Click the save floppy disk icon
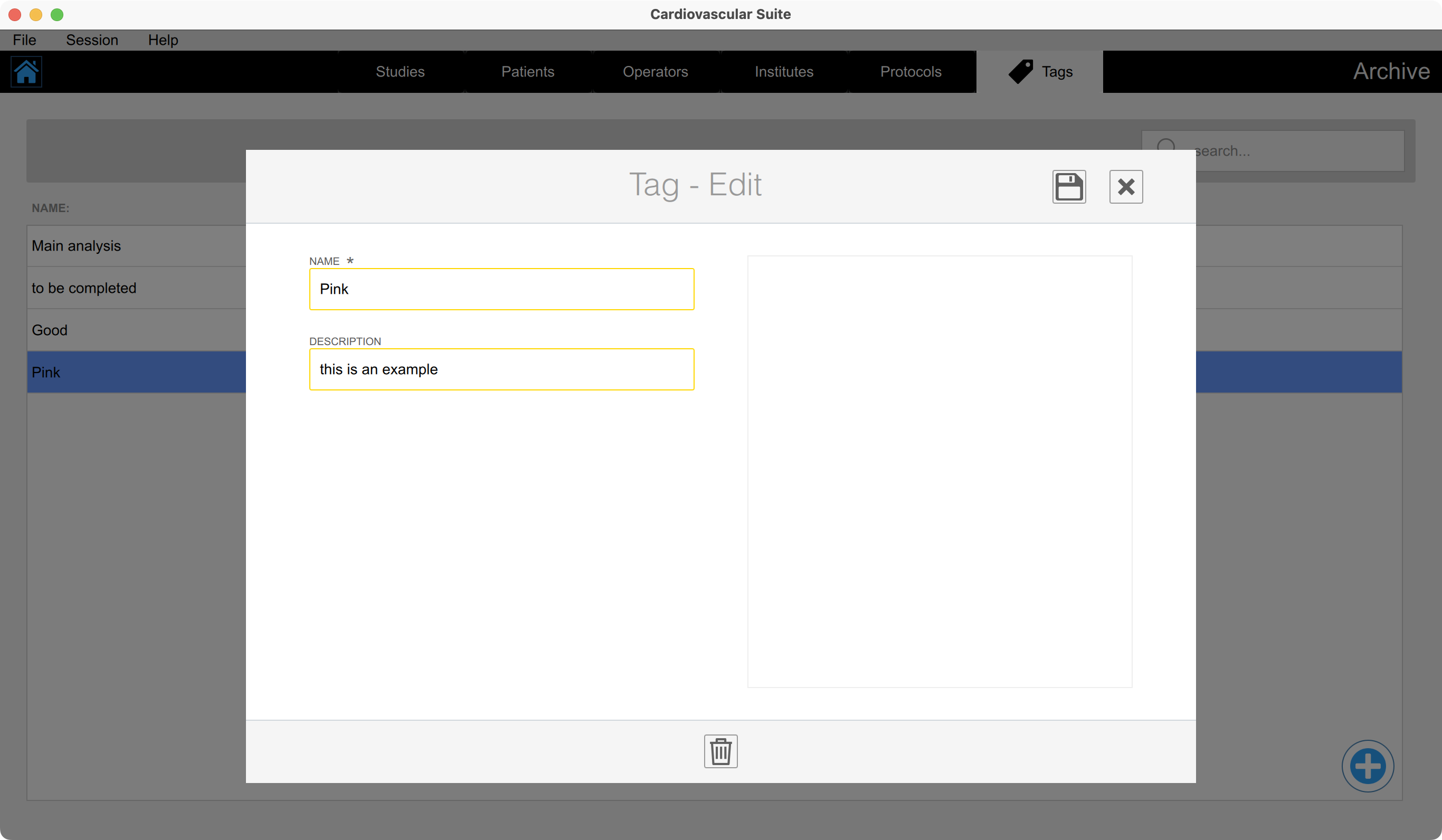 coord(1068,187)
